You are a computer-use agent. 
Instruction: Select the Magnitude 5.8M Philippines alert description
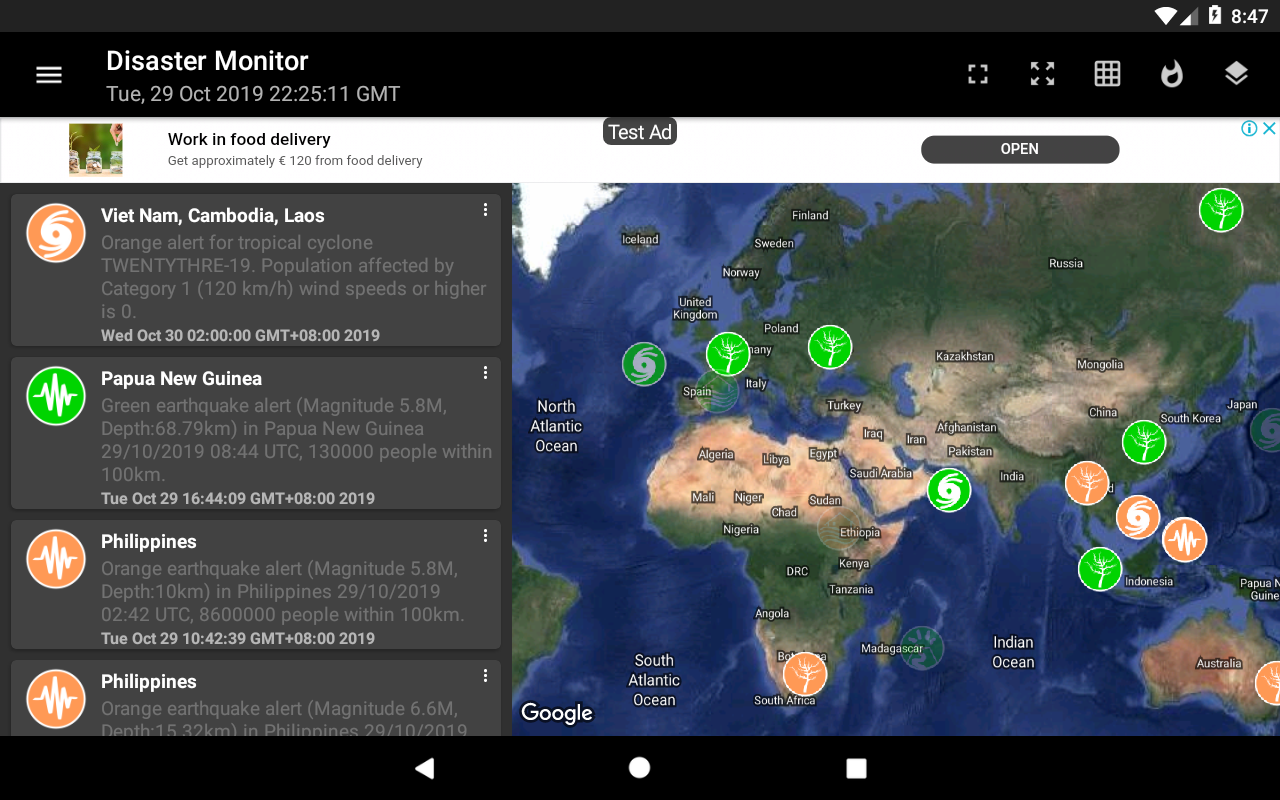(x=282, y=592)
